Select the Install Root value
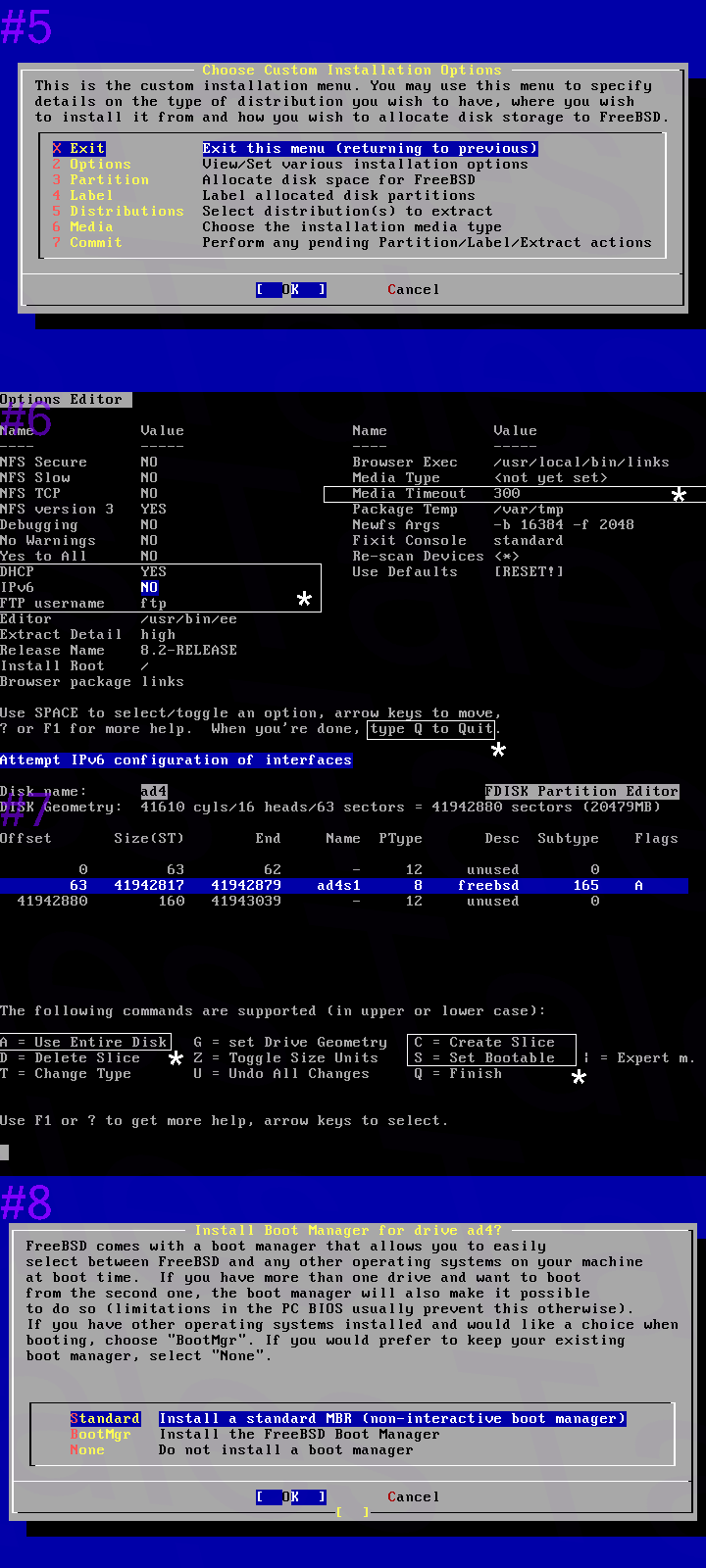The width and height of the screenshot is (706, 1568). [144, 666]
